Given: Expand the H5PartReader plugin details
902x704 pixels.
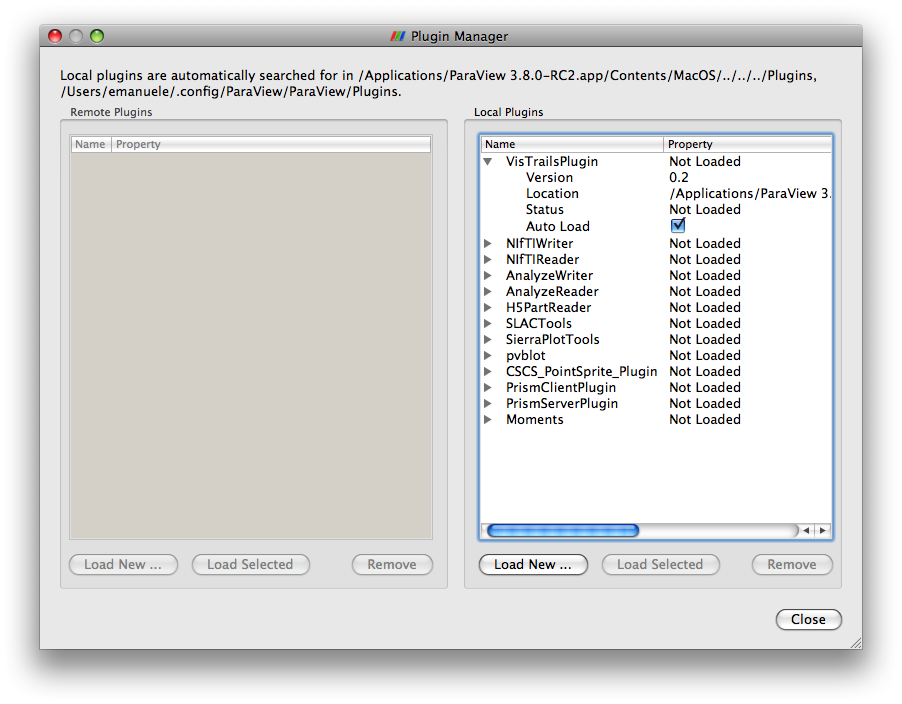Looking at the screenshot, I should coord(488,307).
